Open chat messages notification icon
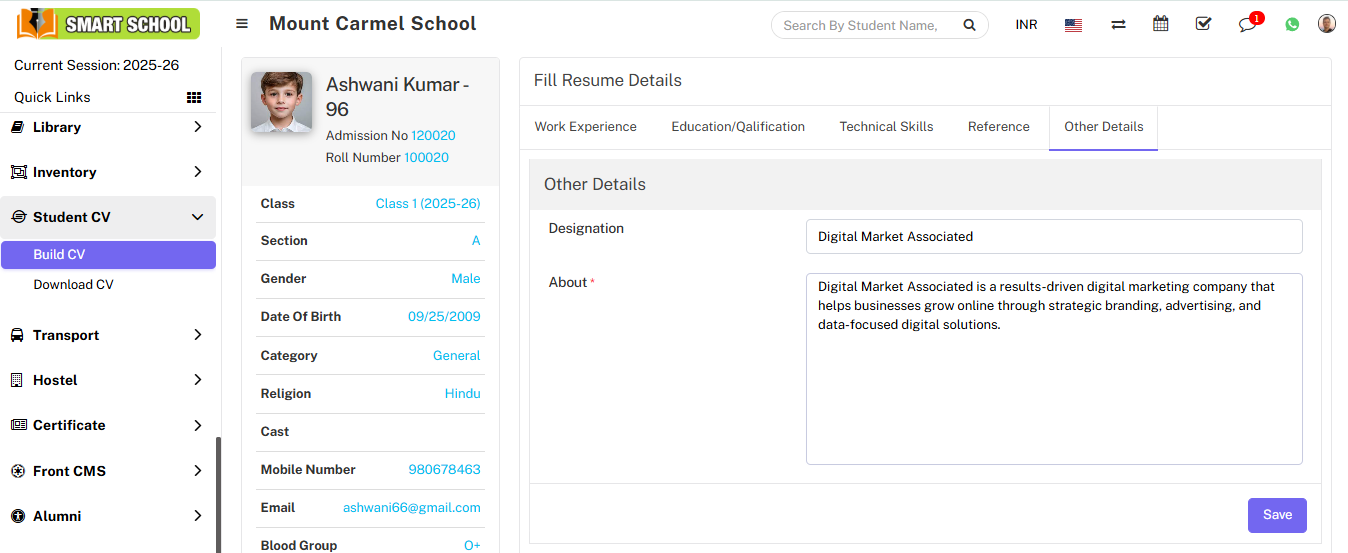 pyautogui.click(x=1247, y=25)
